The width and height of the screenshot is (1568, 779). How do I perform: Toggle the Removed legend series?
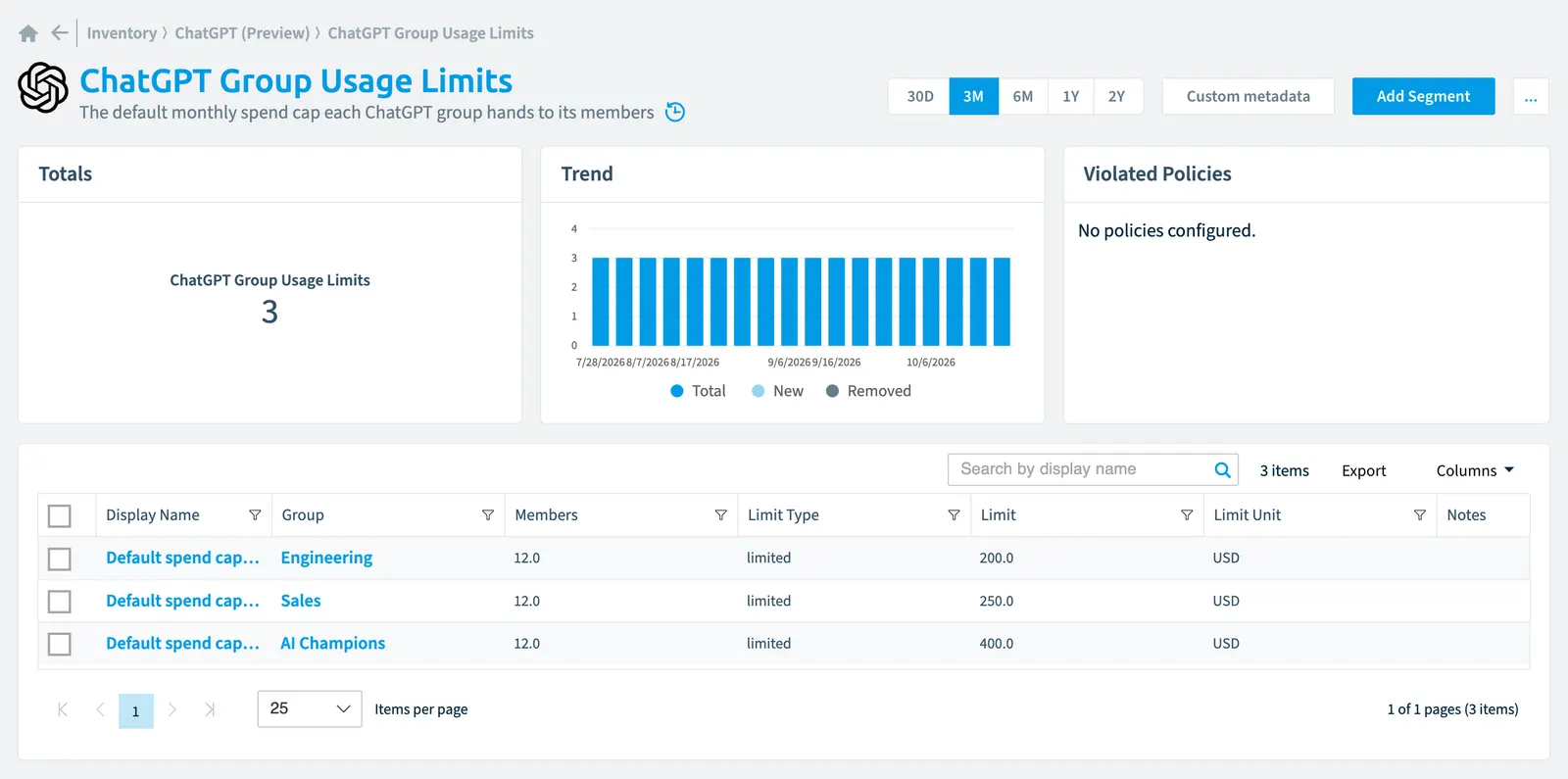click(868, 391)
